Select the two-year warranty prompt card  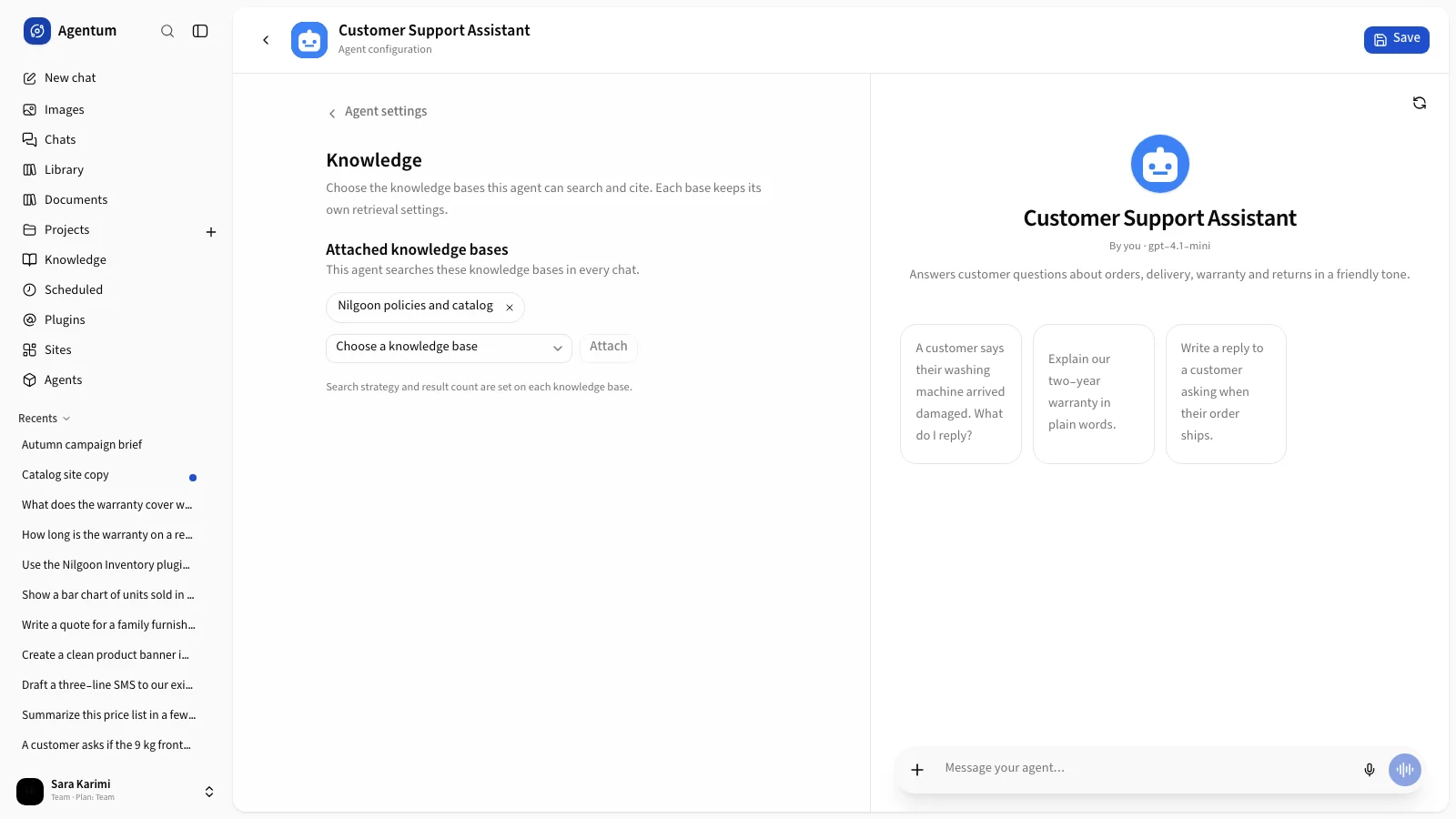coord(1094,394)
